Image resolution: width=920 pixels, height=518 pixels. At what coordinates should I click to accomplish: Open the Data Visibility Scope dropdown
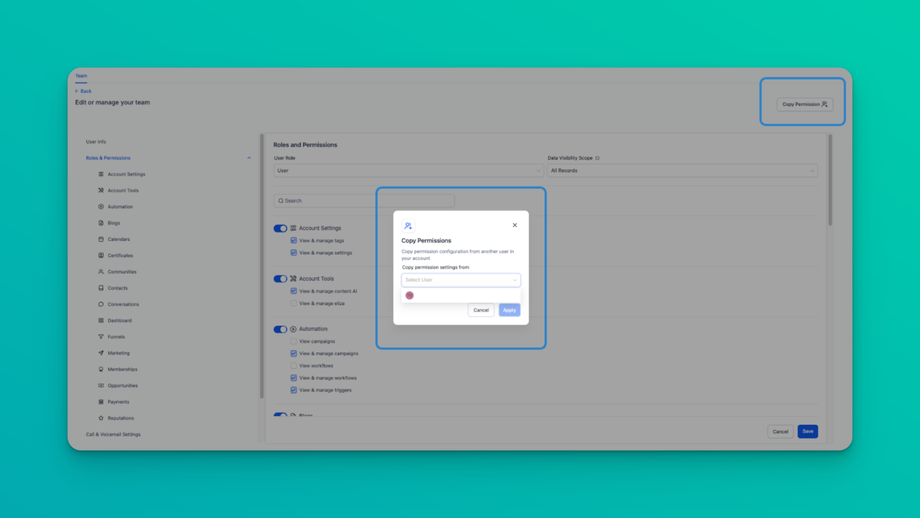tap(682, 171)
